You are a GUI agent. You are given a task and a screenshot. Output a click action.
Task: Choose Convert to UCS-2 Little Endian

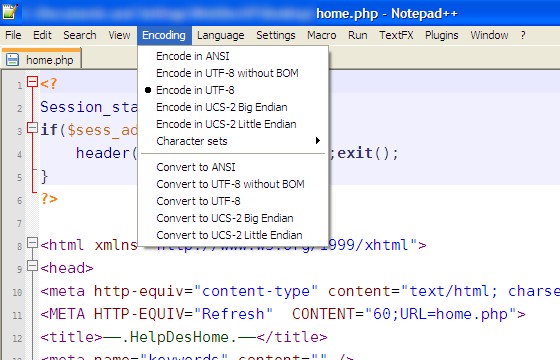click(233, 235)
